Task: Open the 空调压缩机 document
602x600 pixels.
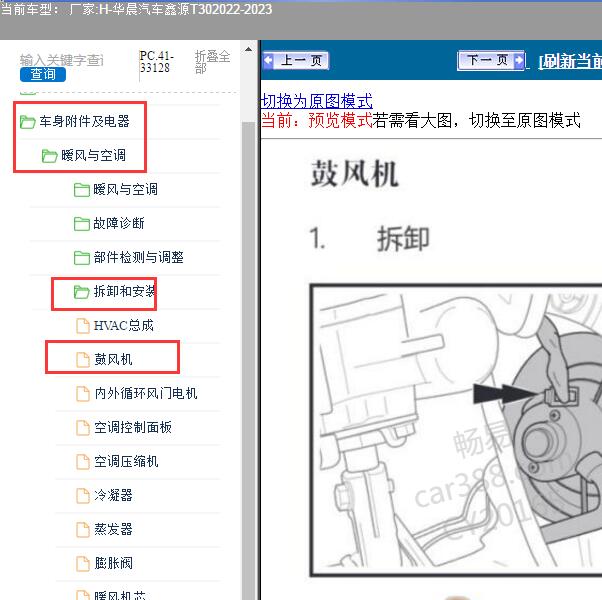Action: (x=126, y=461)
